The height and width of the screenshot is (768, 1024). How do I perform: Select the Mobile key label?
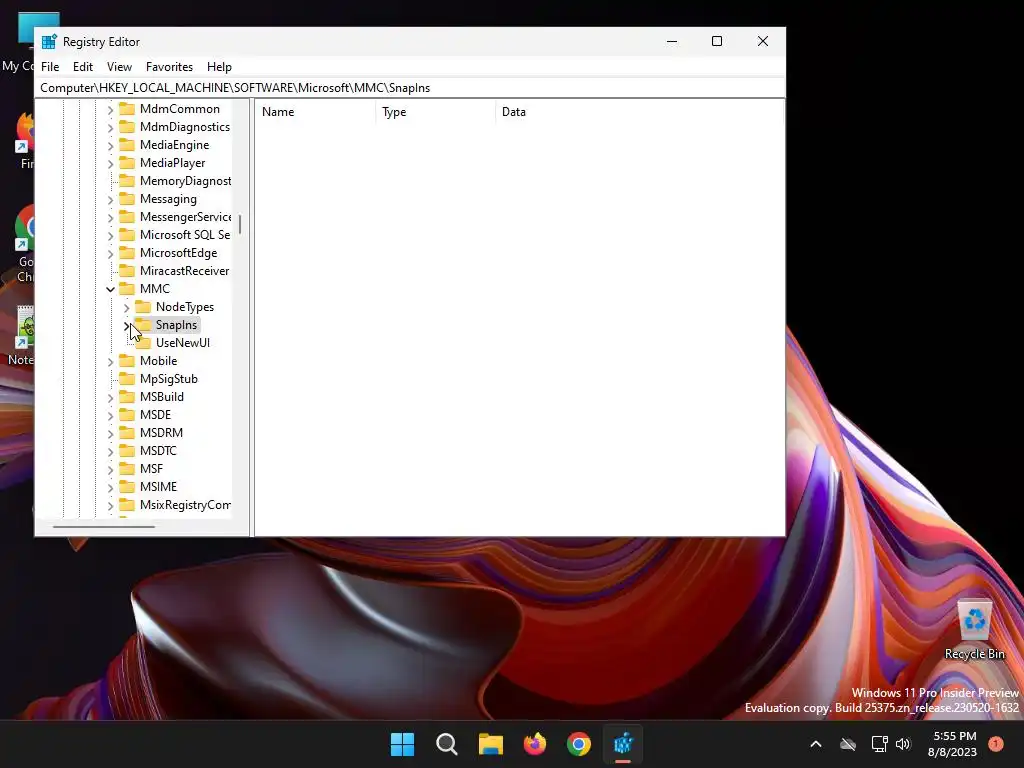[x=158, y=360]
